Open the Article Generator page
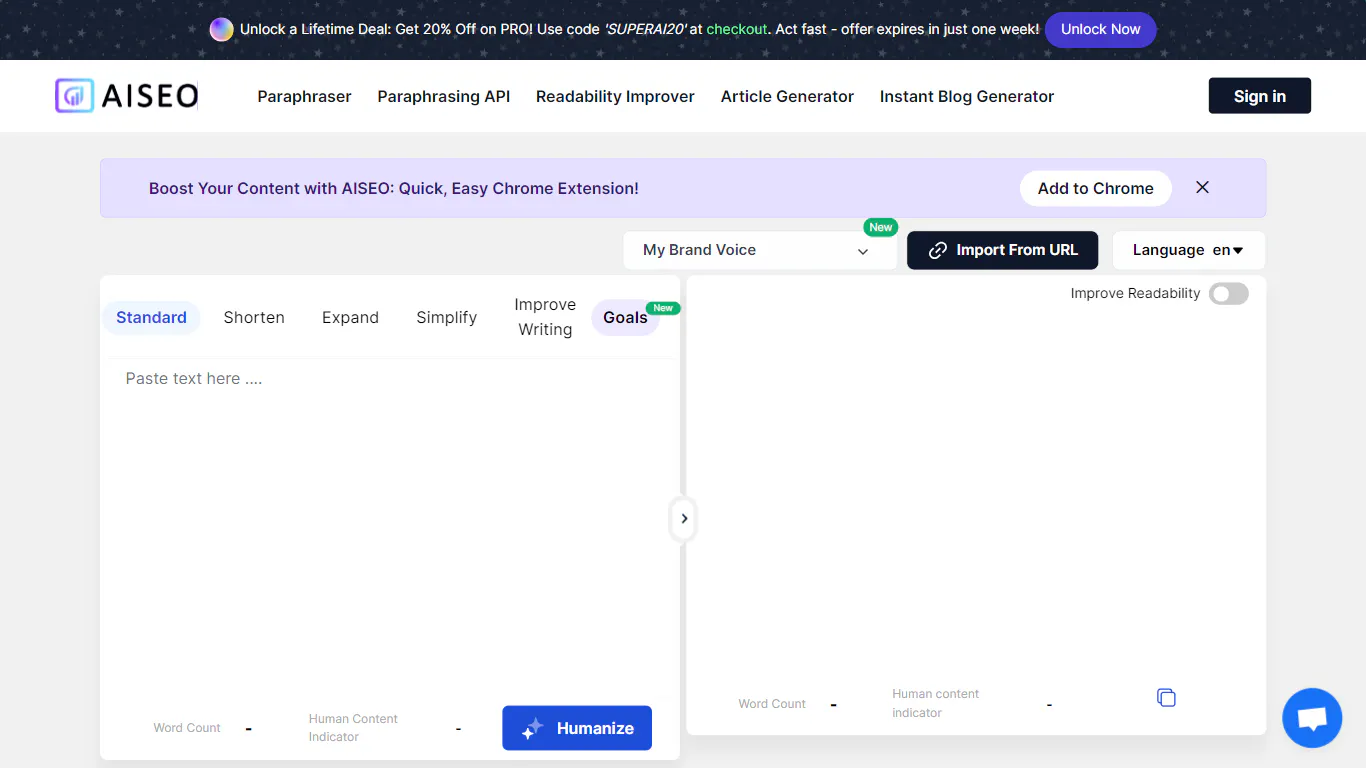The image size is (1366, 768). pyautogui.click(x=787, y=96)
